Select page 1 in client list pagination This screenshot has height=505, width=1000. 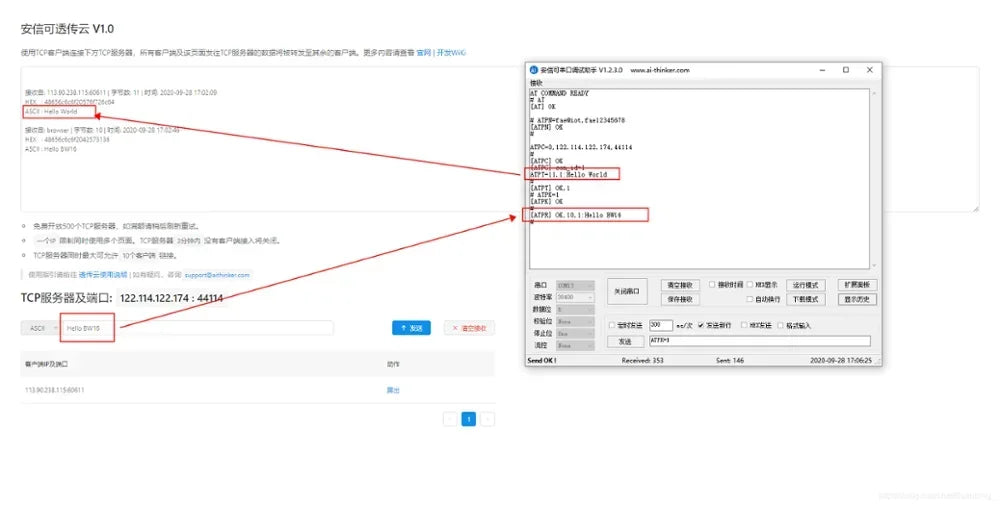click(469, 419)
